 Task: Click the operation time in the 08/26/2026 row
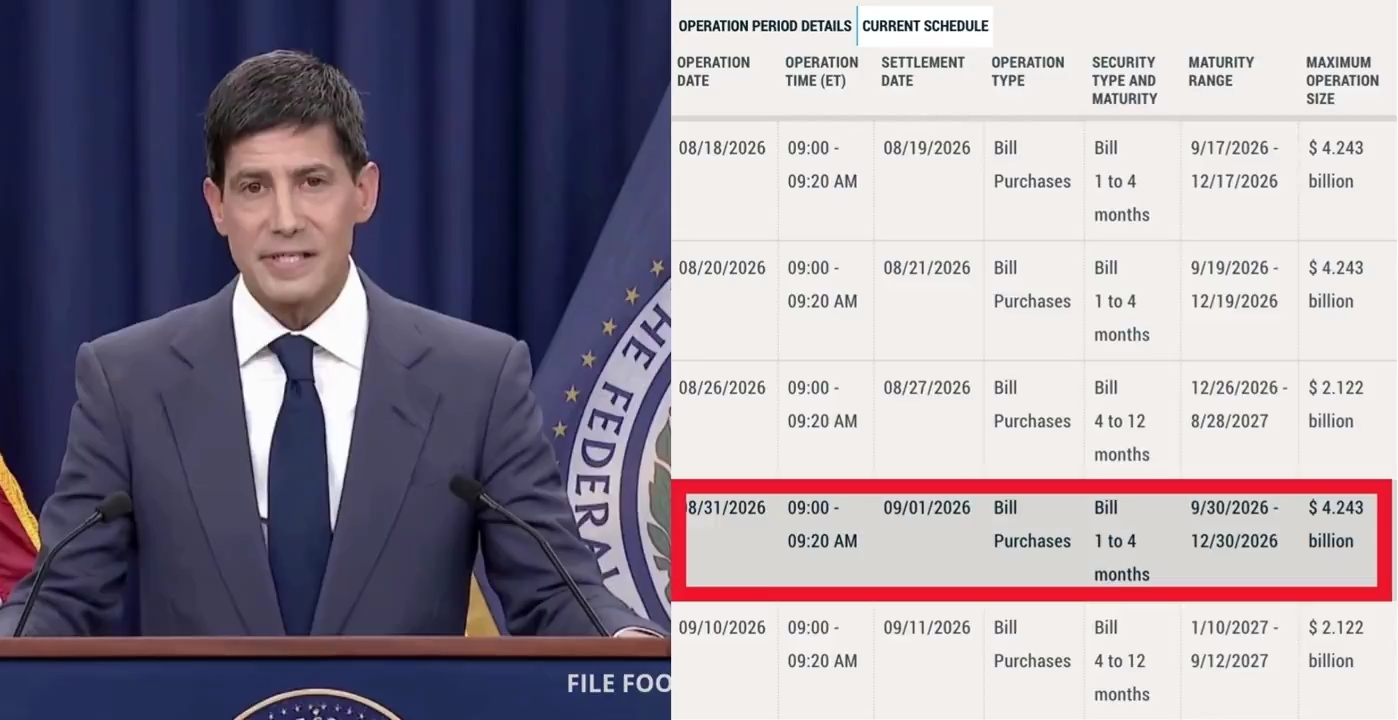(x=822, y=405)
